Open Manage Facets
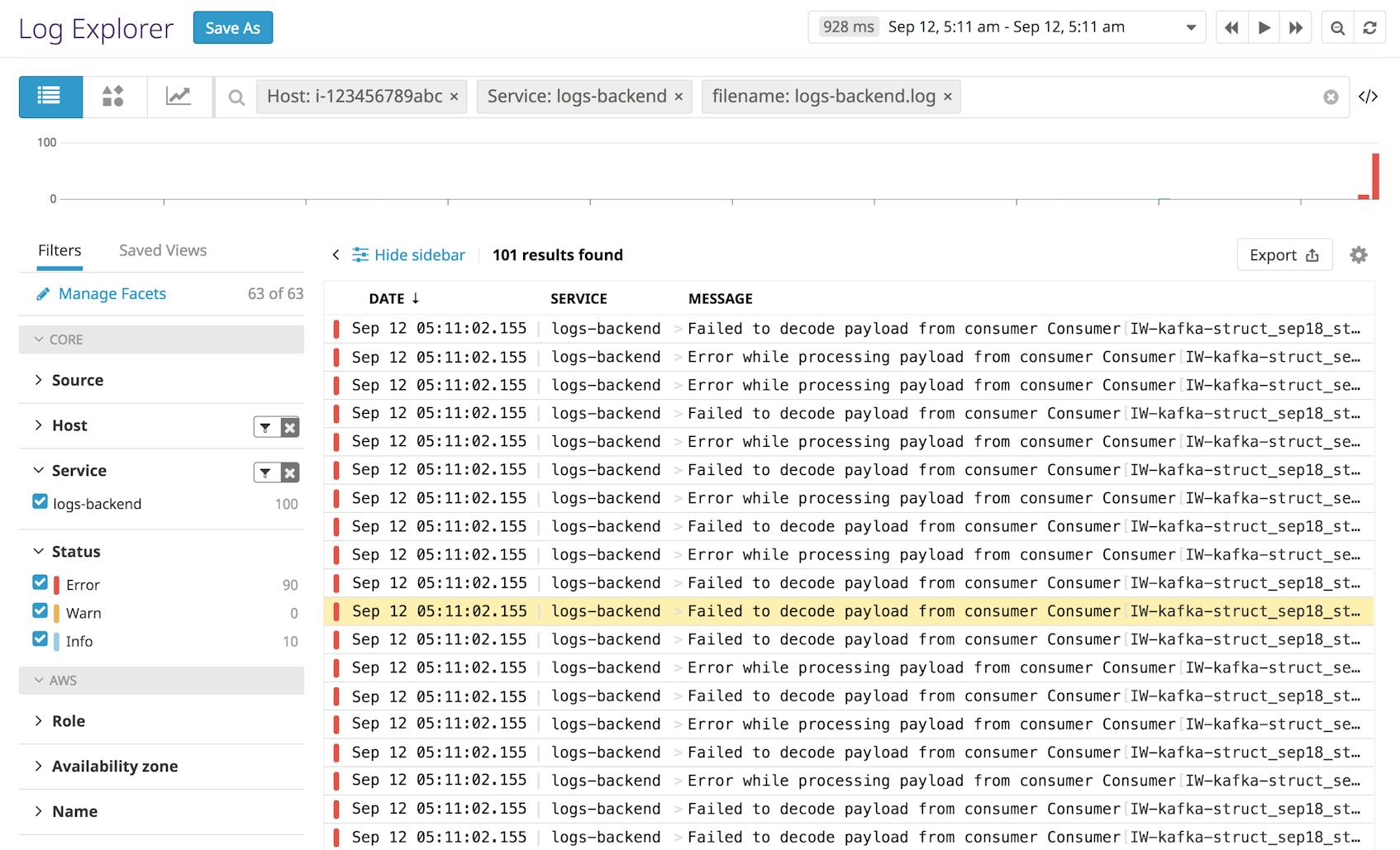The image size is (1400, 850). point(111,293)
